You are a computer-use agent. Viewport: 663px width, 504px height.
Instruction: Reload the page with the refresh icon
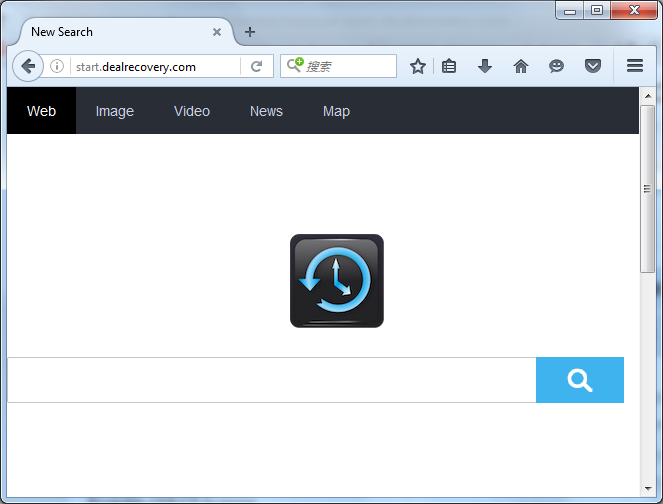256,66
